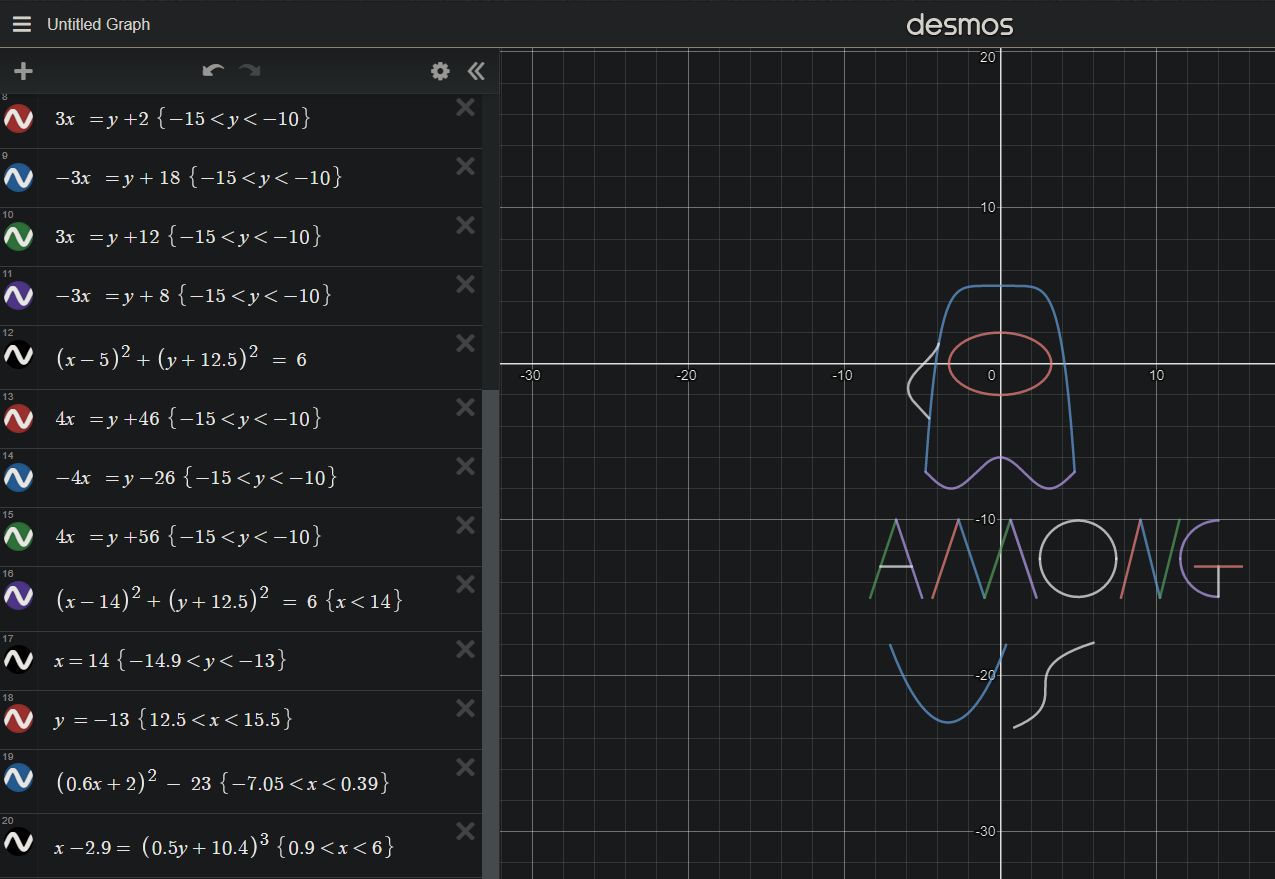Open the color picker for expression 11
The image size is (1275, 879).
pos(18,295)
